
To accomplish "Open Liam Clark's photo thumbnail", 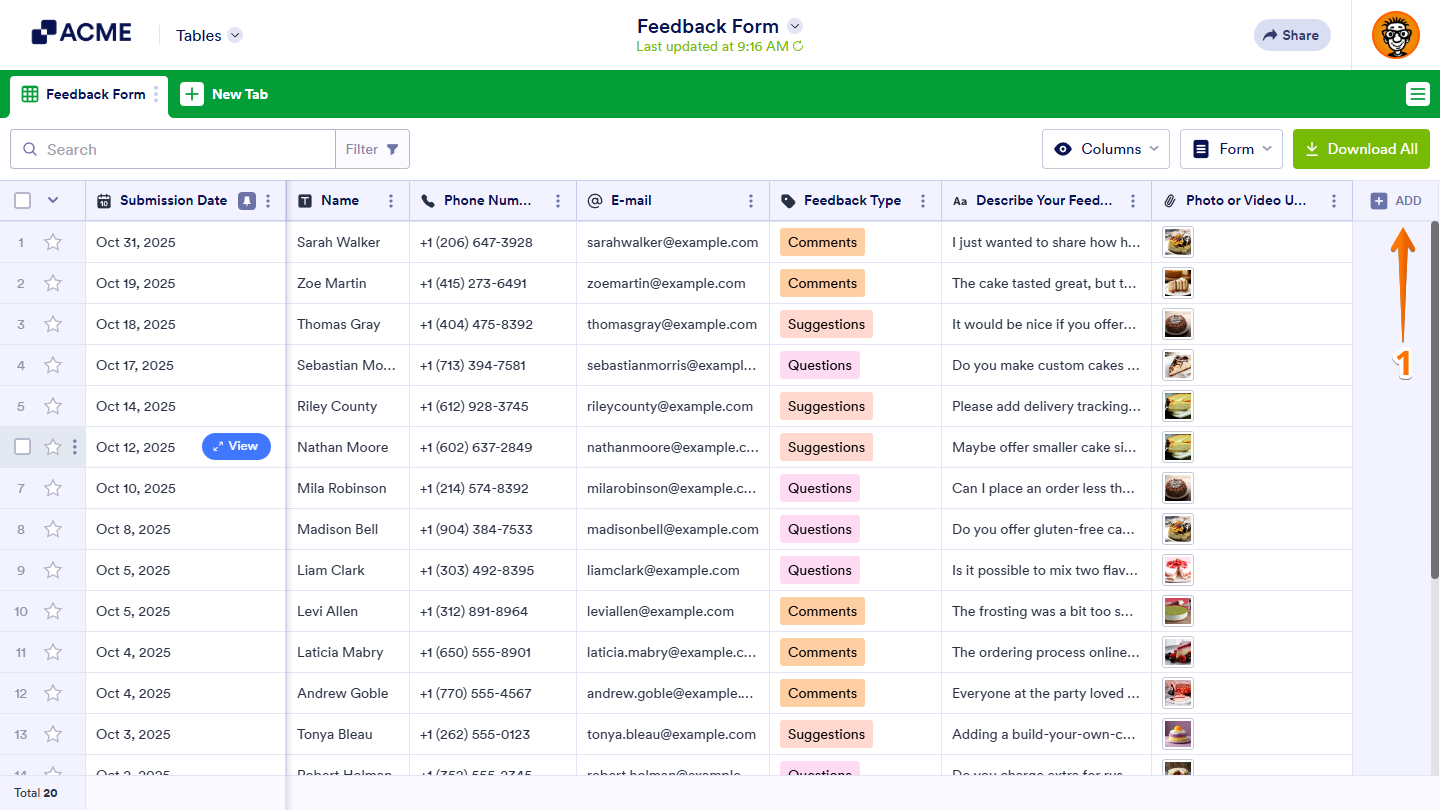I will point(1178,570).
